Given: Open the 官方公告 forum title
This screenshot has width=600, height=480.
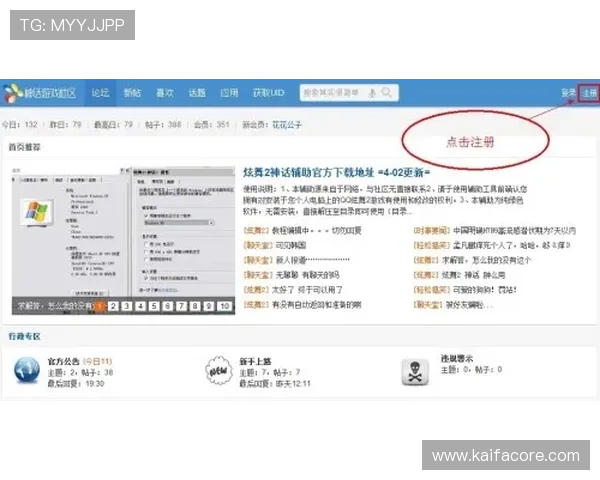Looking at the screenshot, I should tap(64, 361).
